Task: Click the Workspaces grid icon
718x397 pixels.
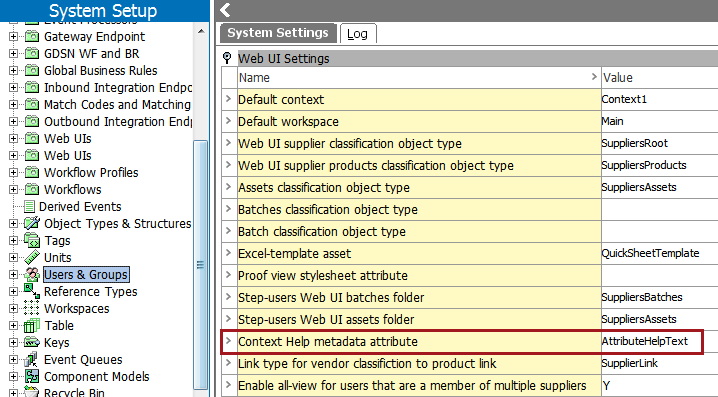Action: pyautogui.click(x=32, y=308)
